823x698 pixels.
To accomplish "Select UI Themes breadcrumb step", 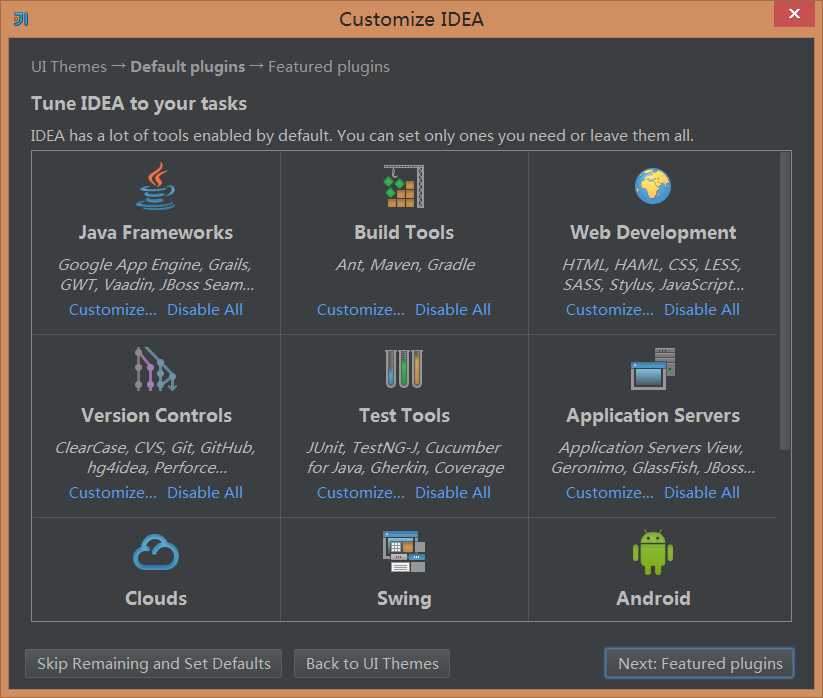I will pyautogui.click(x=69, y=67).
